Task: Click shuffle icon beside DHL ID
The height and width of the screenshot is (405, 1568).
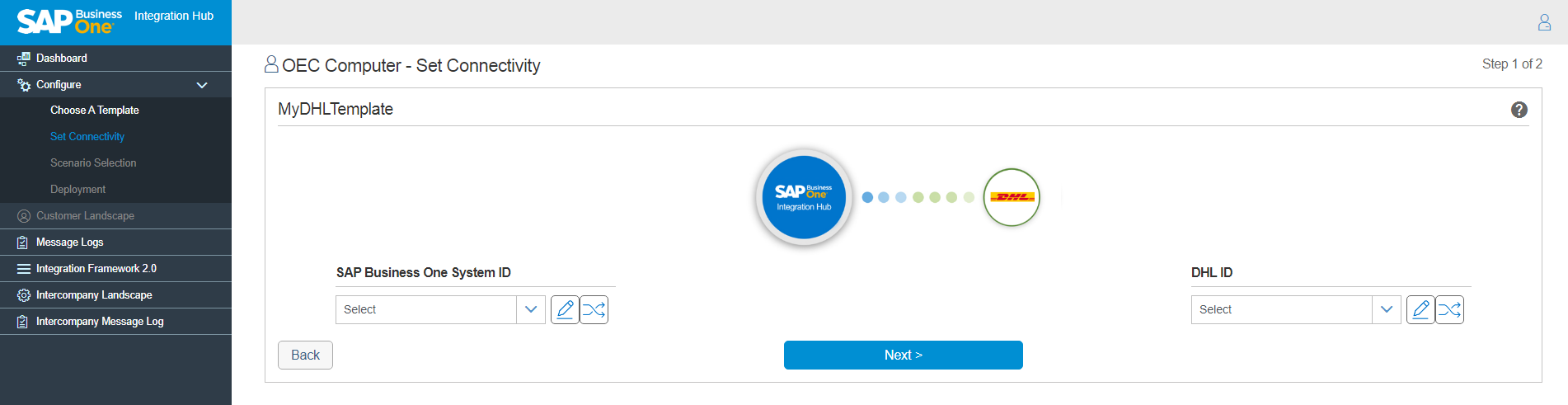Action: coord(1450,309)
